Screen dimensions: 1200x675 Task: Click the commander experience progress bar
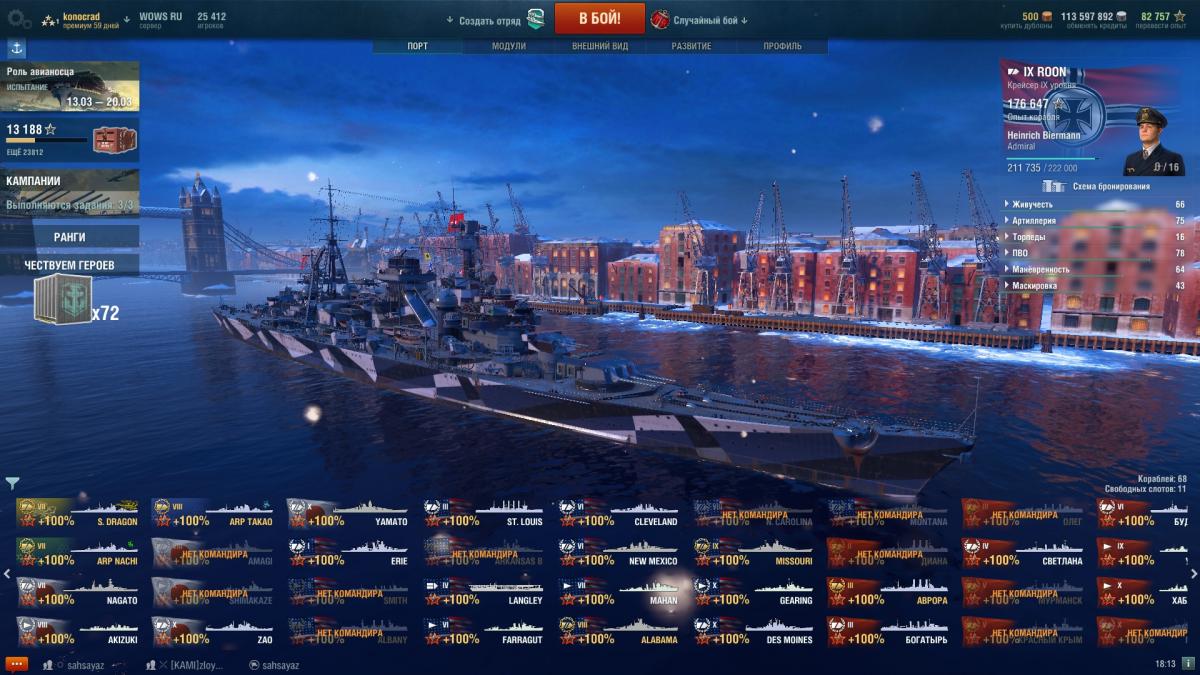click(1052, 159)
